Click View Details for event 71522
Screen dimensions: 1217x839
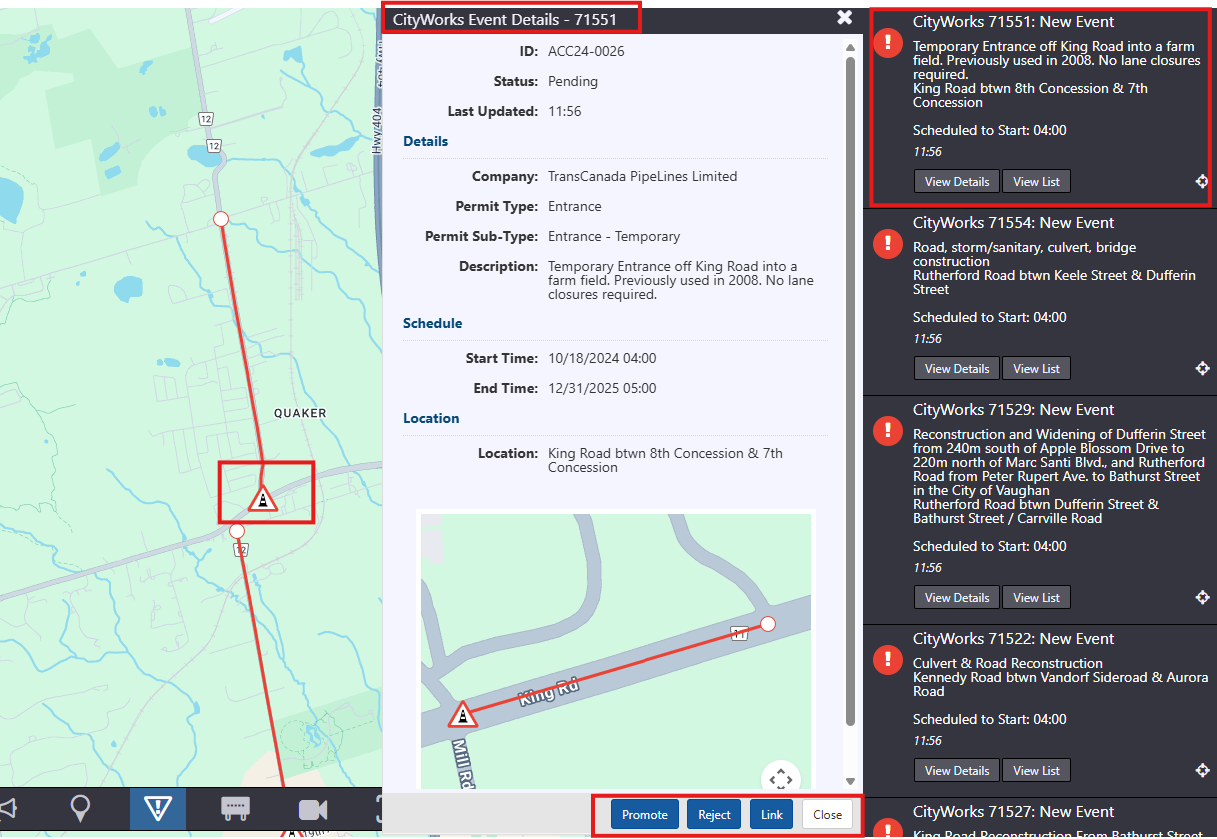pyautogui.click(x=956, y=770)
